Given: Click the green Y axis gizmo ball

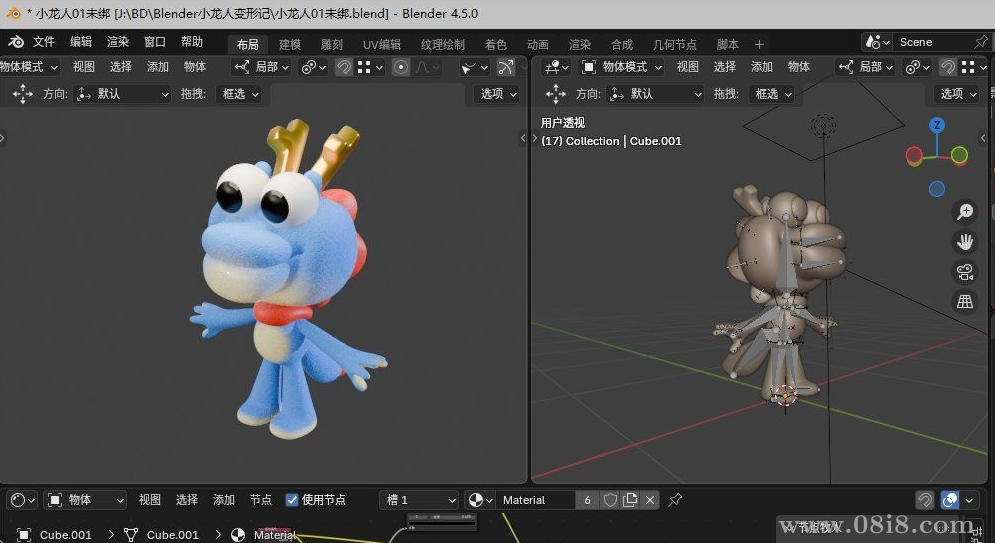Looking at the screenshot, I should point(959,155).
